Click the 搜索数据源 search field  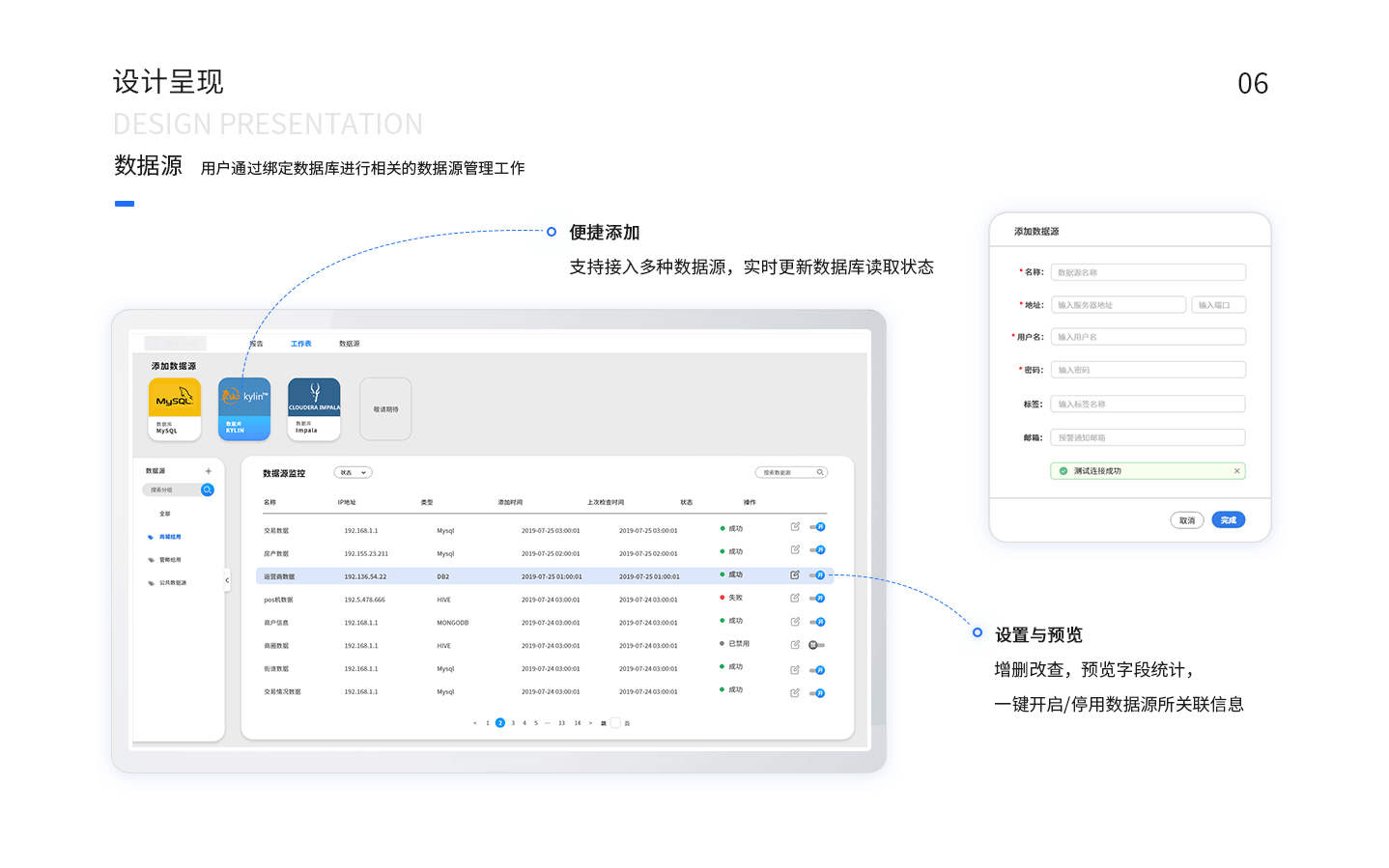791,472
